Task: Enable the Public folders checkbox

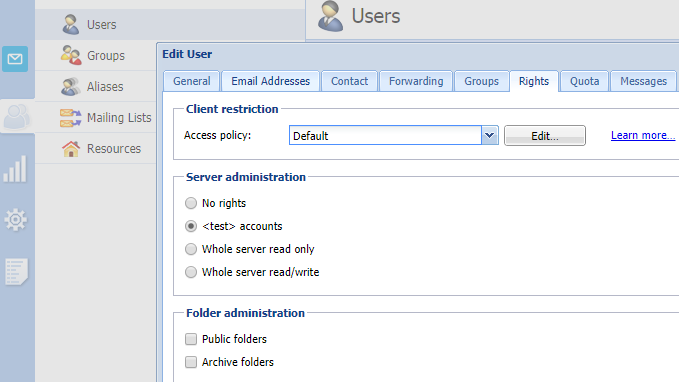Action: point(191,339)
